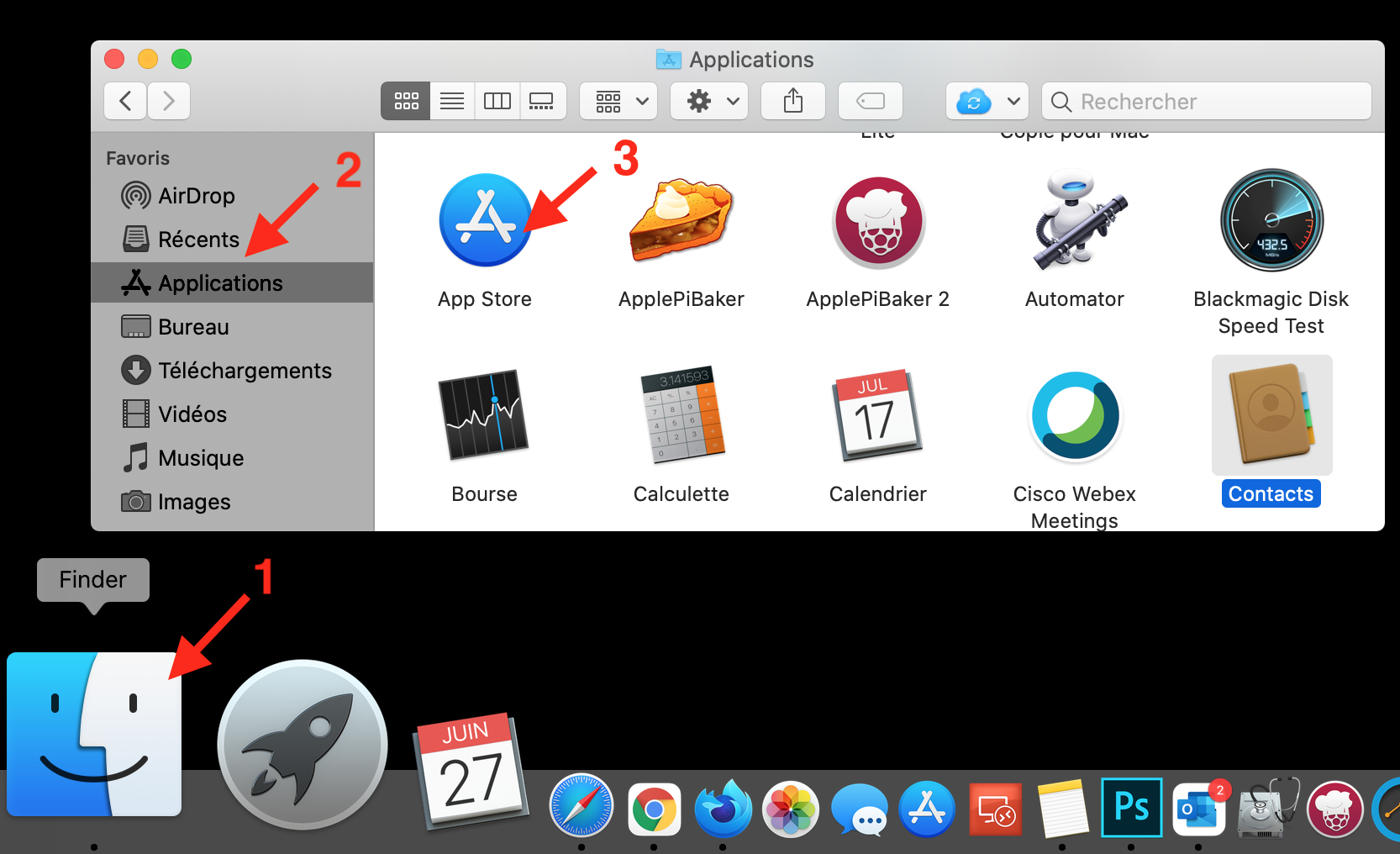Viewport: 1400px width, 854px height.
Task: Launch Cisco Webex Meetings
Action: pos(1075,415)
